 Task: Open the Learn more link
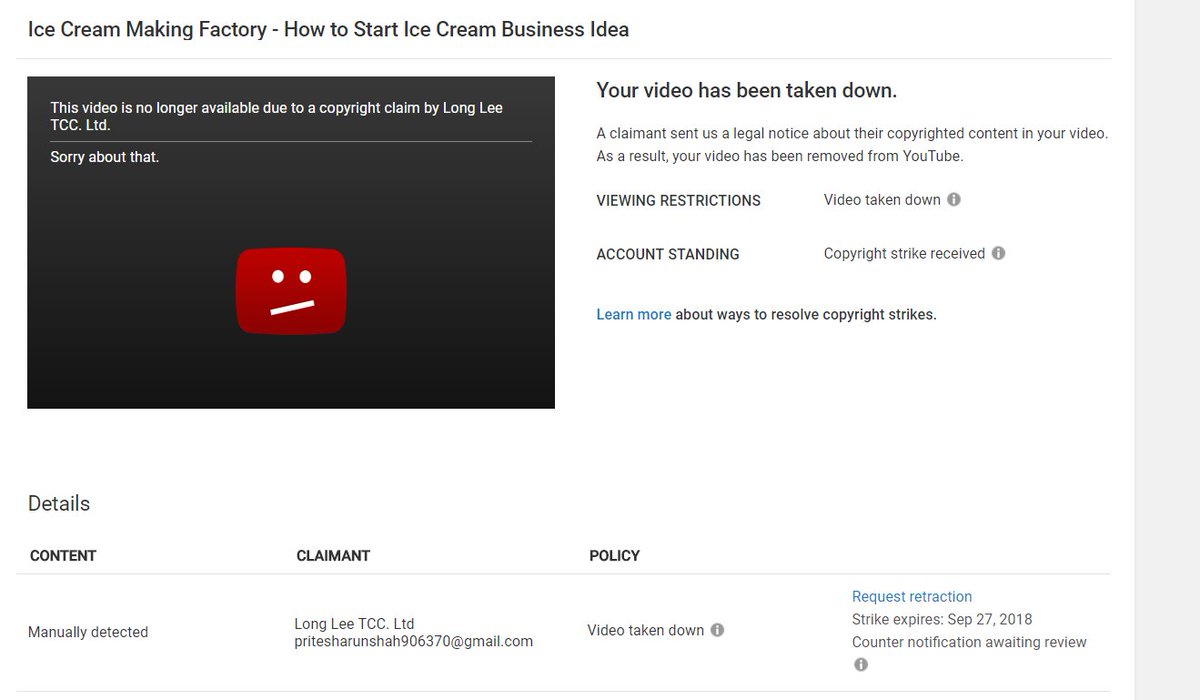634,314
